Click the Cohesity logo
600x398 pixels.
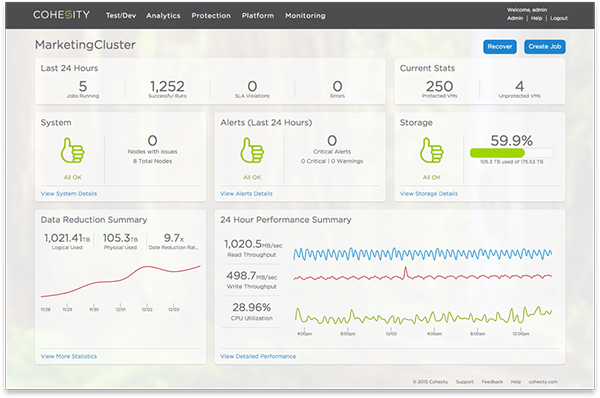point(61,15)
